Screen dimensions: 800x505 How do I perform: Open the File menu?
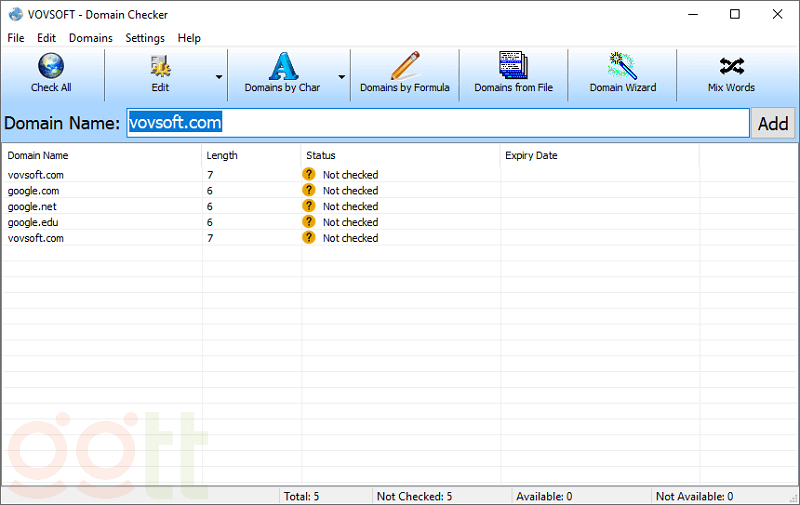16,38
